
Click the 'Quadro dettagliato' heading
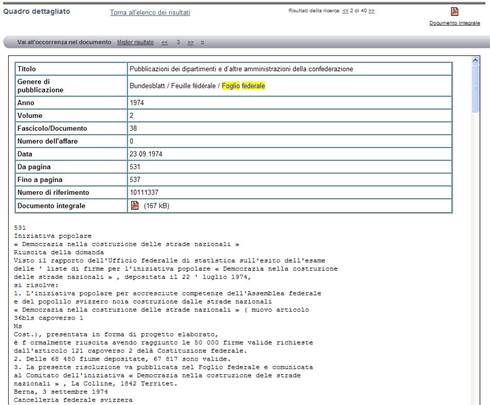(x=37, y=11)
